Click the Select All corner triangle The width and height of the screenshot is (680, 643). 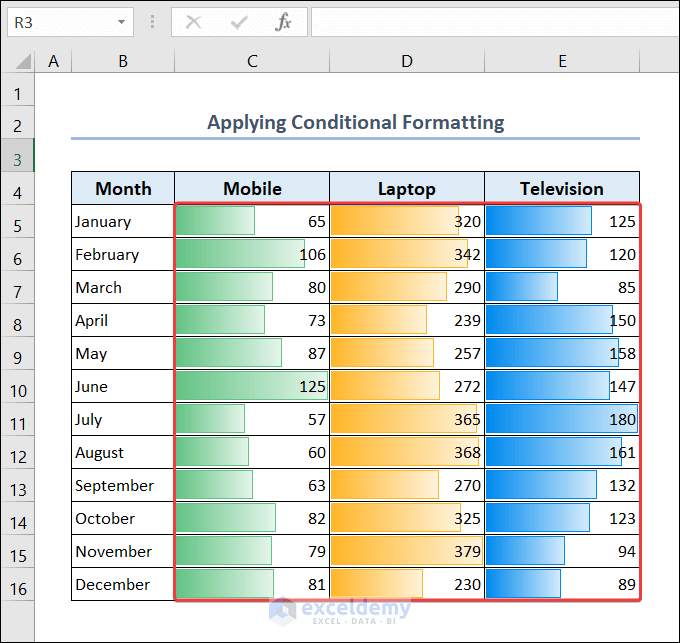[23, 61]
